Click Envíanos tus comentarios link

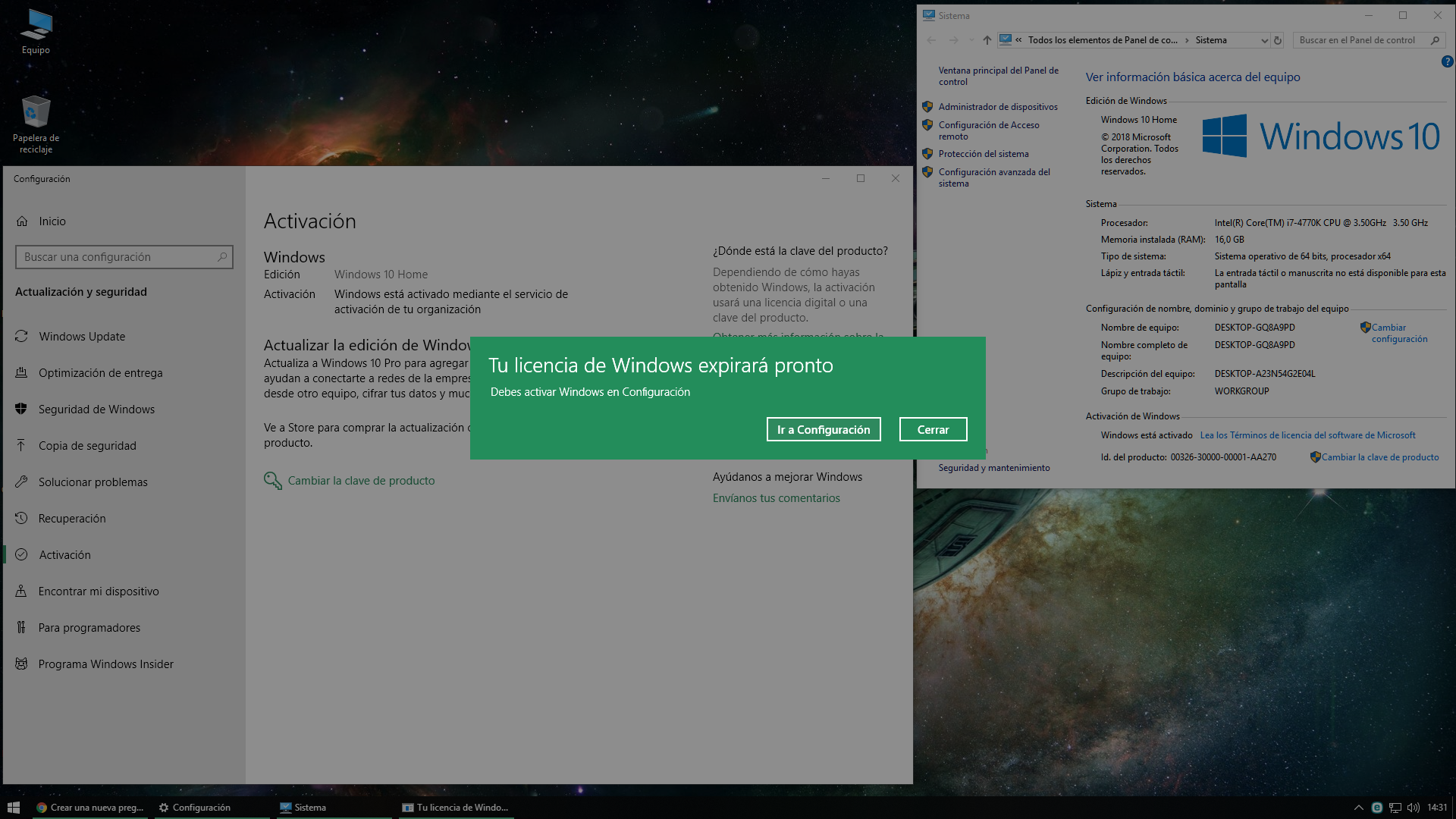(777, 498)
